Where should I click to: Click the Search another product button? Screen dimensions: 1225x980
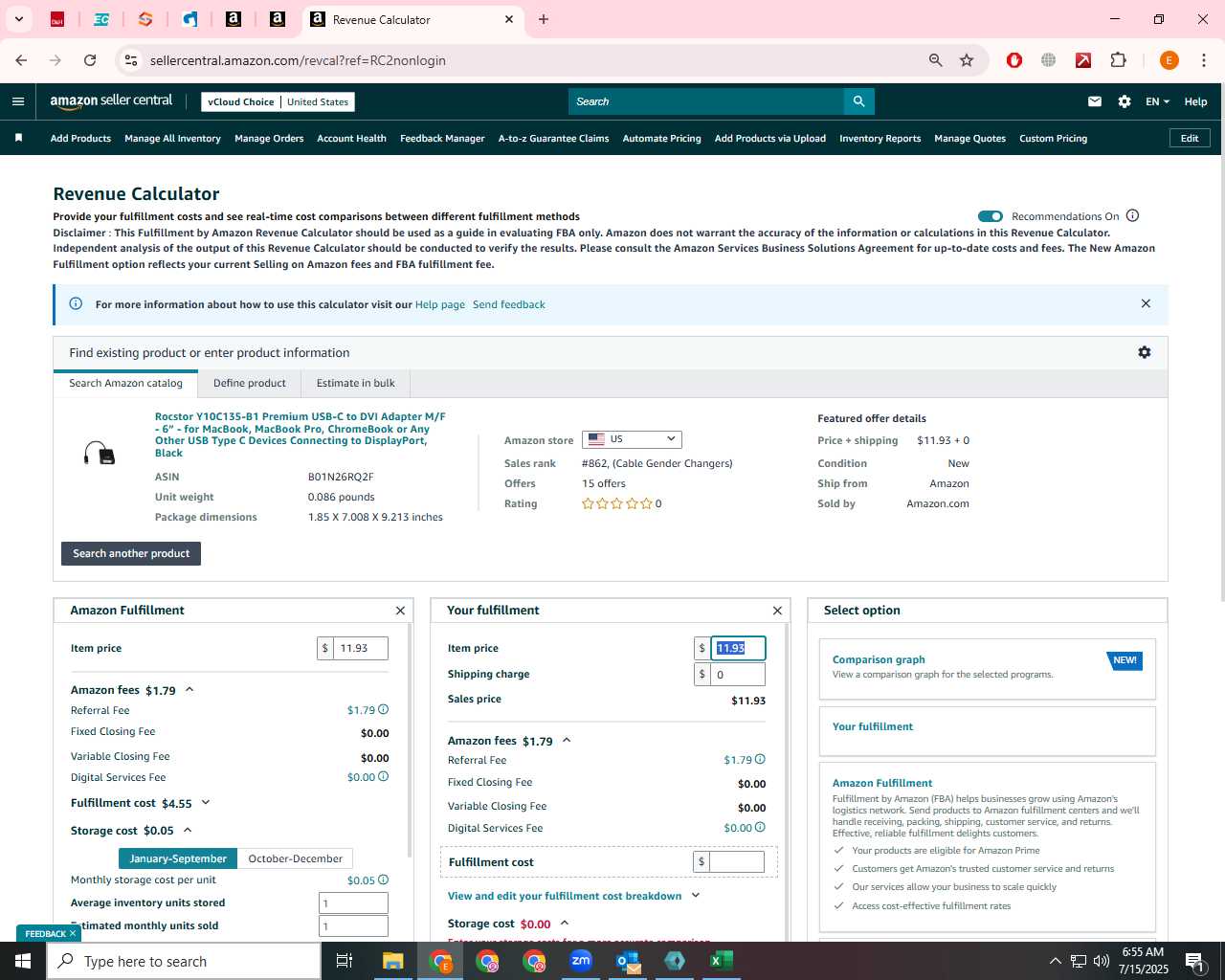tap(131, 553)
